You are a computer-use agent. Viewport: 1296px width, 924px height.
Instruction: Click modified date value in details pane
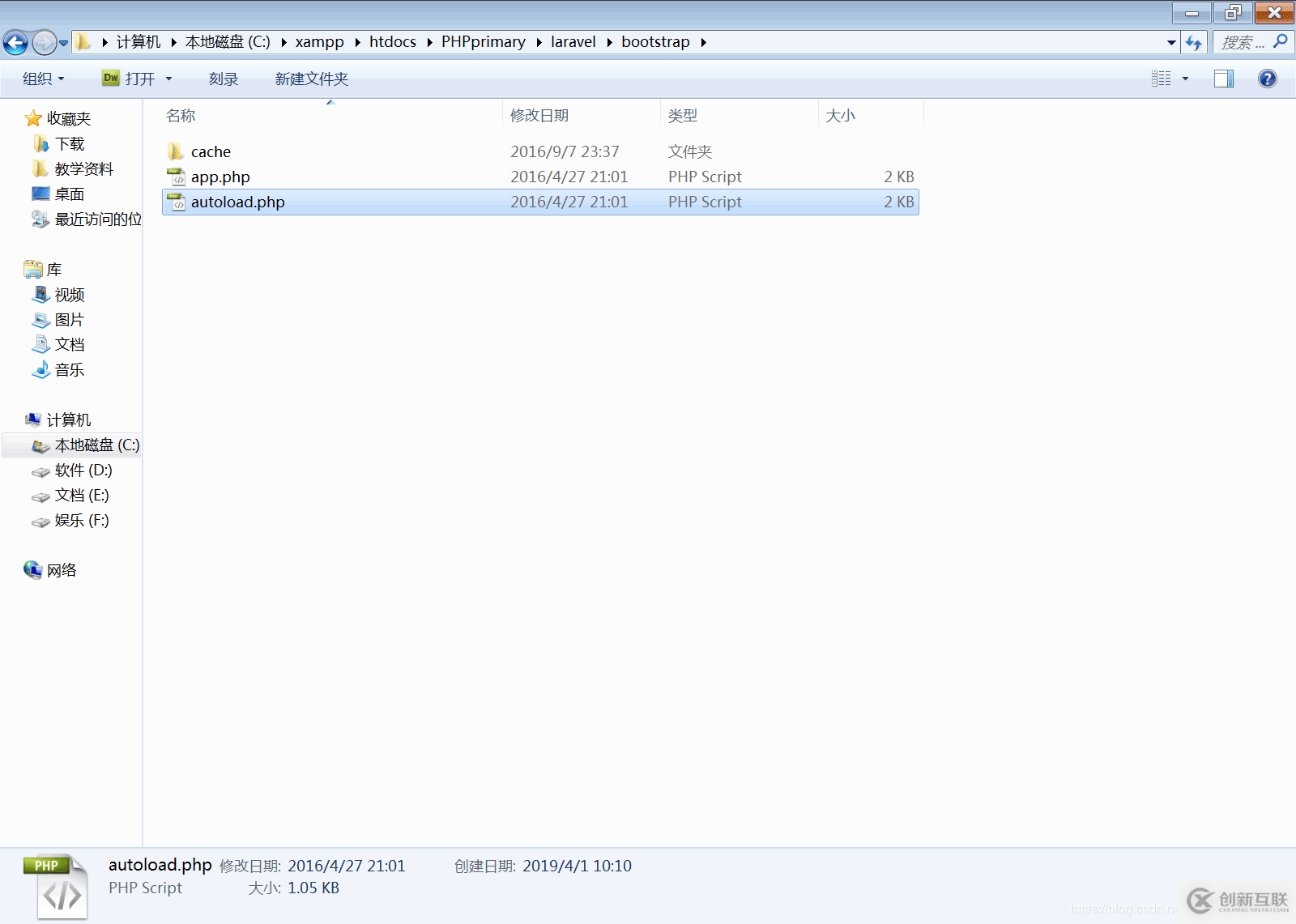click(x=347, y=866)
